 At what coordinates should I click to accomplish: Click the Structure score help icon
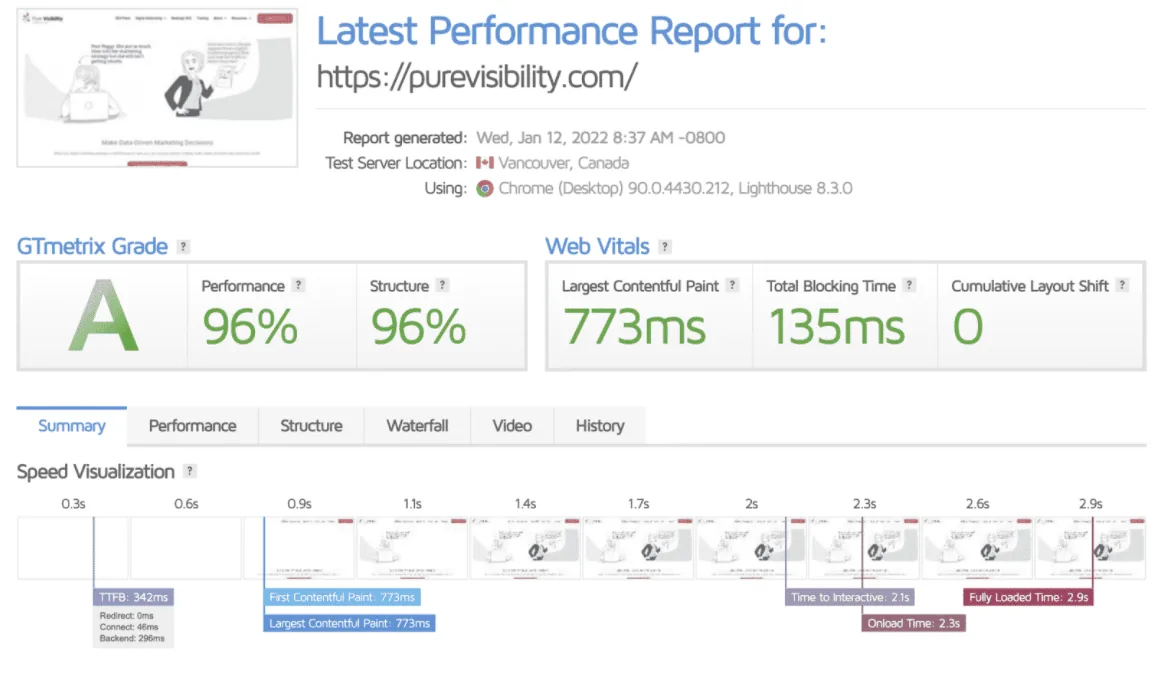(x=442, y=286)
